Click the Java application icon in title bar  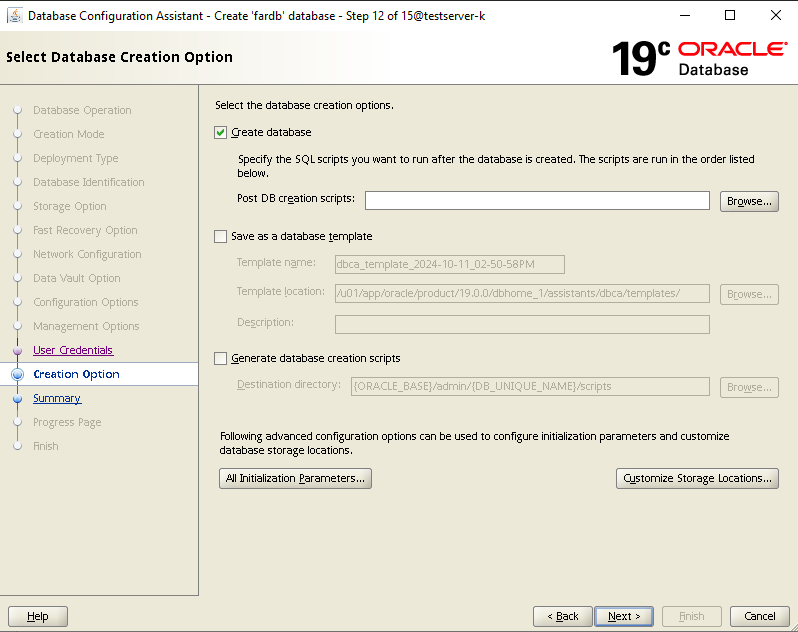click(15, 16)
